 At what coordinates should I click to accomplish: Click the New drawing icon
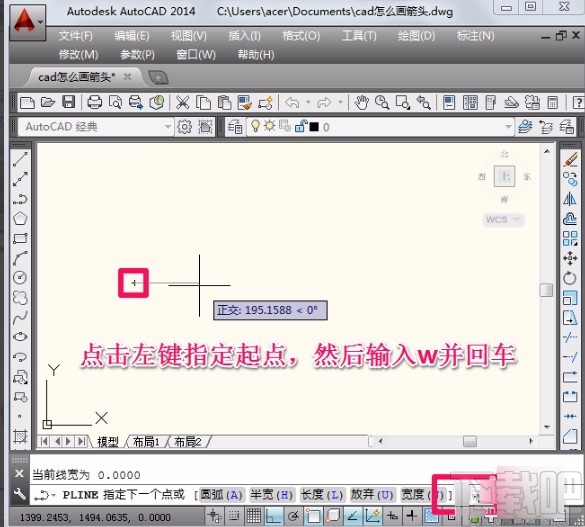[x=27, y=102]
